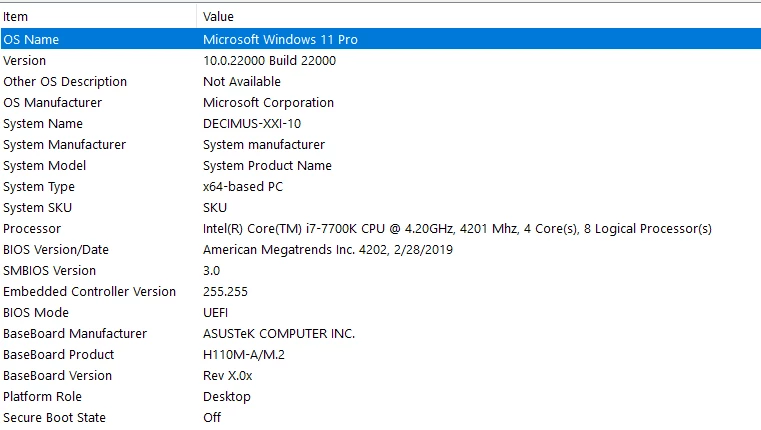This screenshot has width=761, height=430.
Task: Click the Not Available value
Action: pyautogui.click(x=242, y=82)
